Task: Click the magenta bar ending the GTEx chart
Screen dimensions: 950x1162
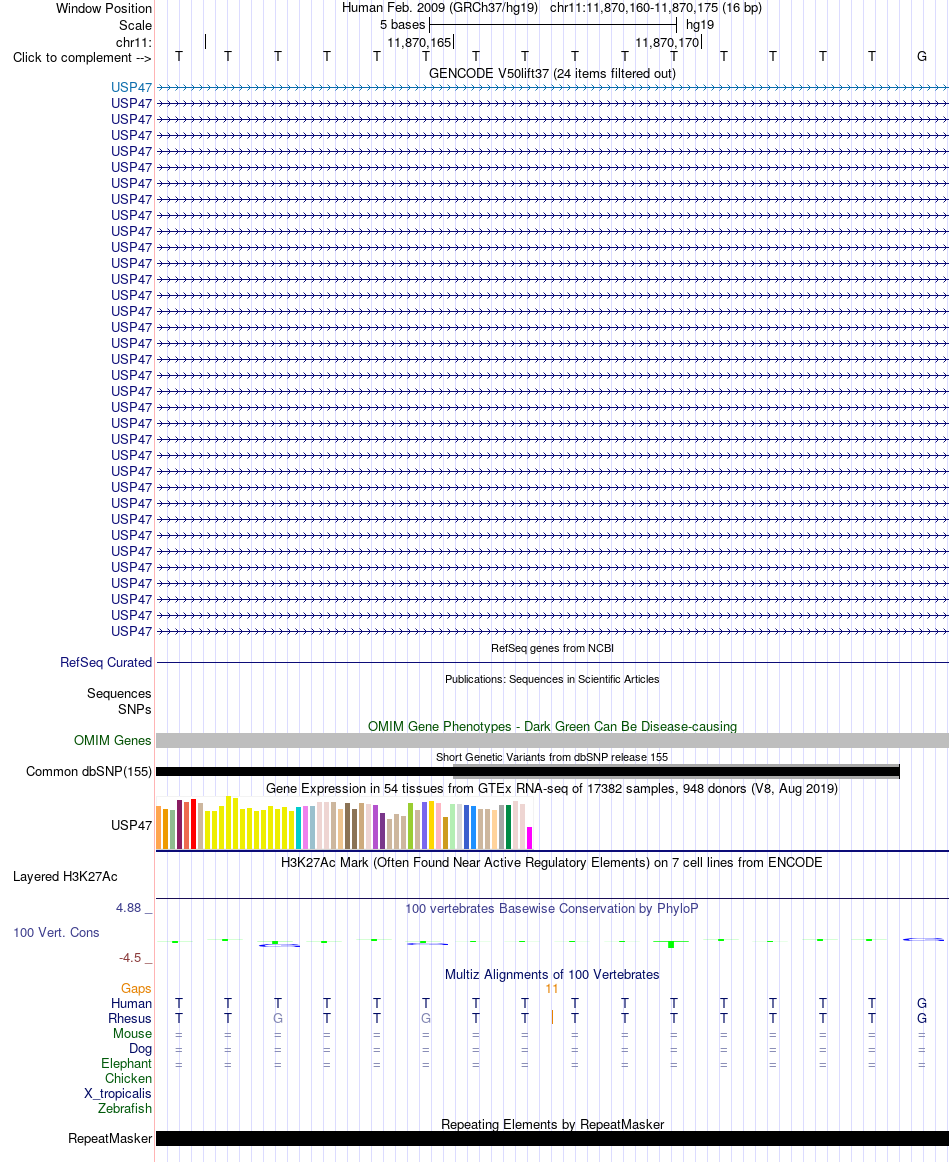Action: tap(530, 838)
